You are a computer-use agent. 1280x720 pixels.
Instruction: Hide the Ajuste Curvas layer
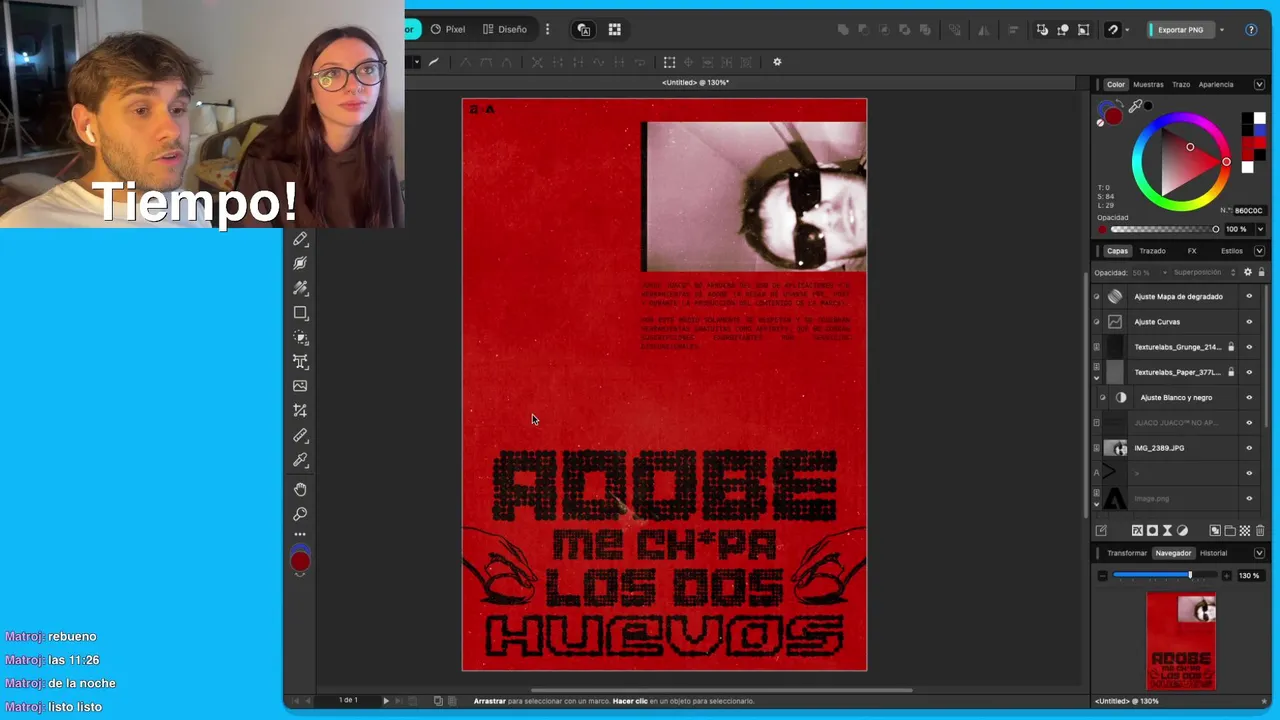[x=1249, y=322]
